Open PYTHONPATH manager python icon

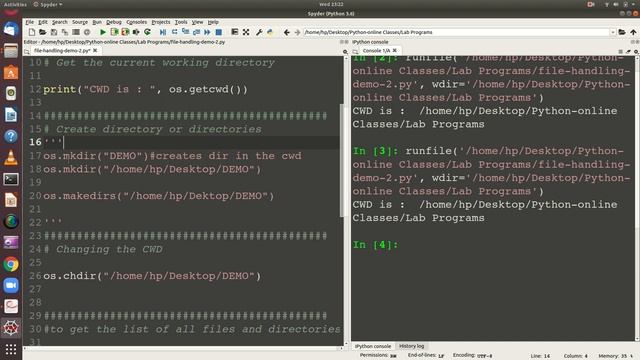tap(270, 32)
